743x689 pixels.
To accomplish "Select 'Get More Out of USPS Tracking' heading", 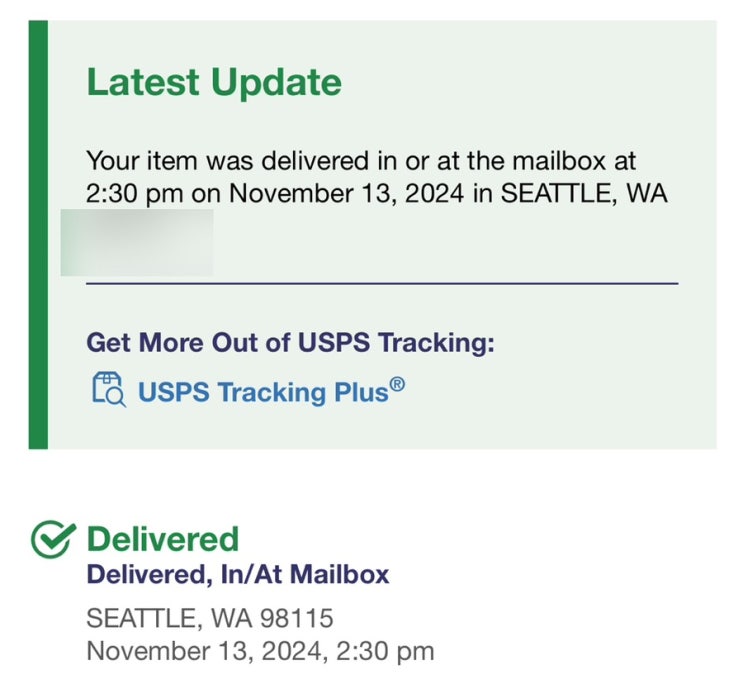I will click(291, 343).
